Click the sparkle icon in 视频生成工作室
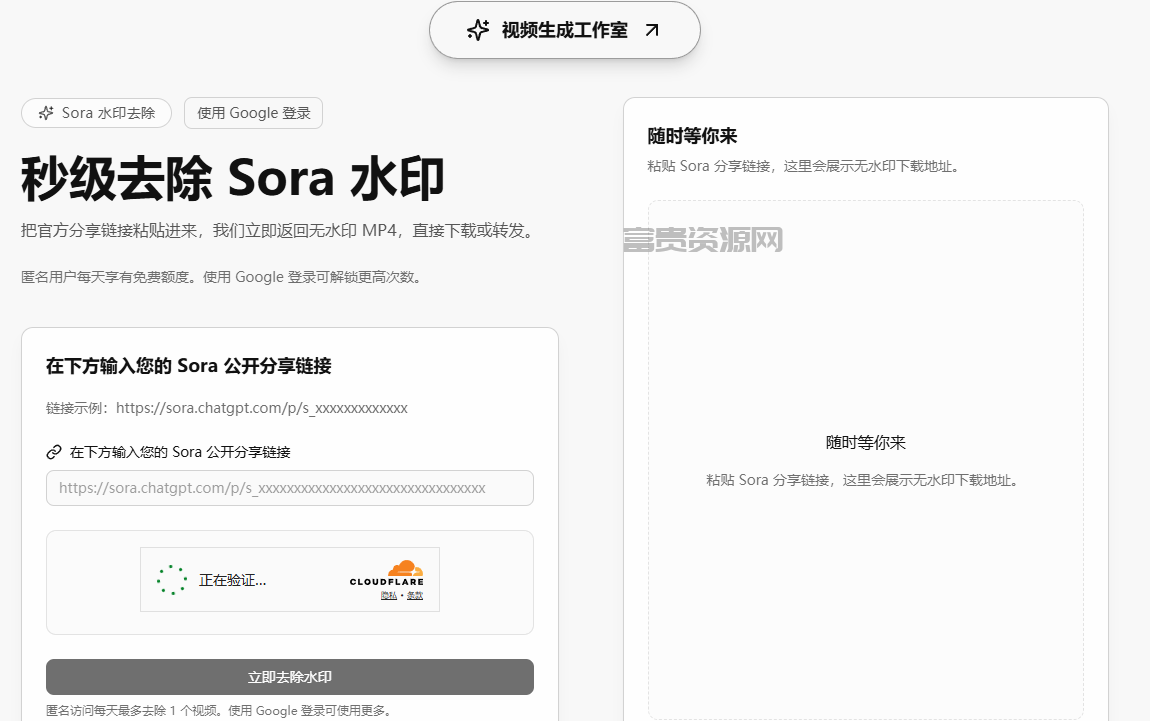The width and height of the screenshot is (1150, 721). coord(478,30)
